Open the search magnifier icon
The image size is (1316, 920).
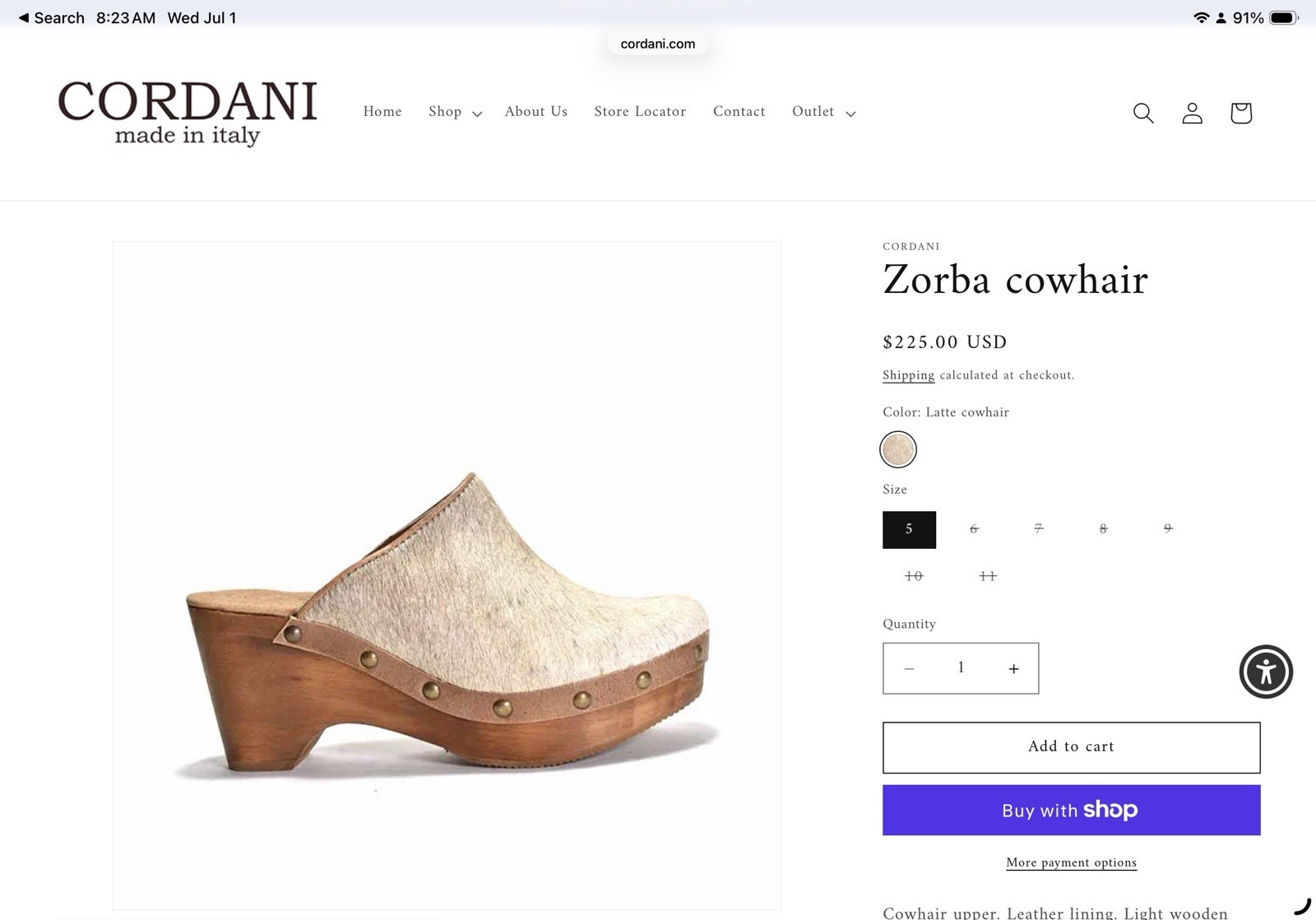click(x=1143, y=113)
